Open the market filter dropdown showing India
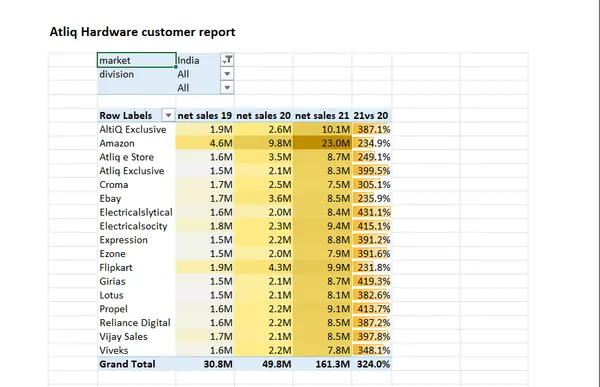 pyautogui.click(x=227, y=60)
